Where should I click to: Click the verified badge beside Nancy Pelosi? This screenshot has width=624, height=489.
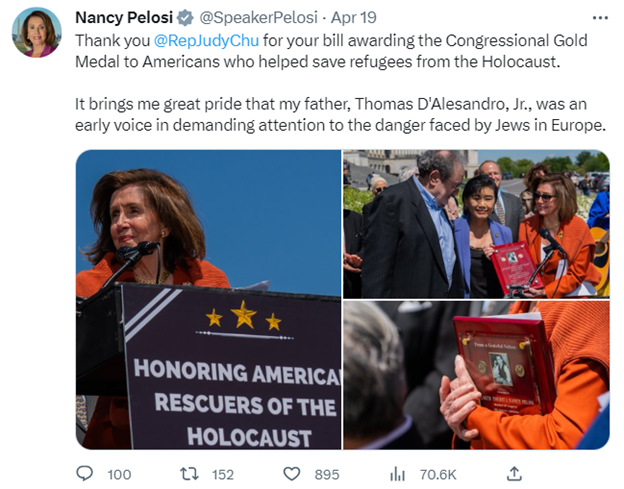coord(186,18)
